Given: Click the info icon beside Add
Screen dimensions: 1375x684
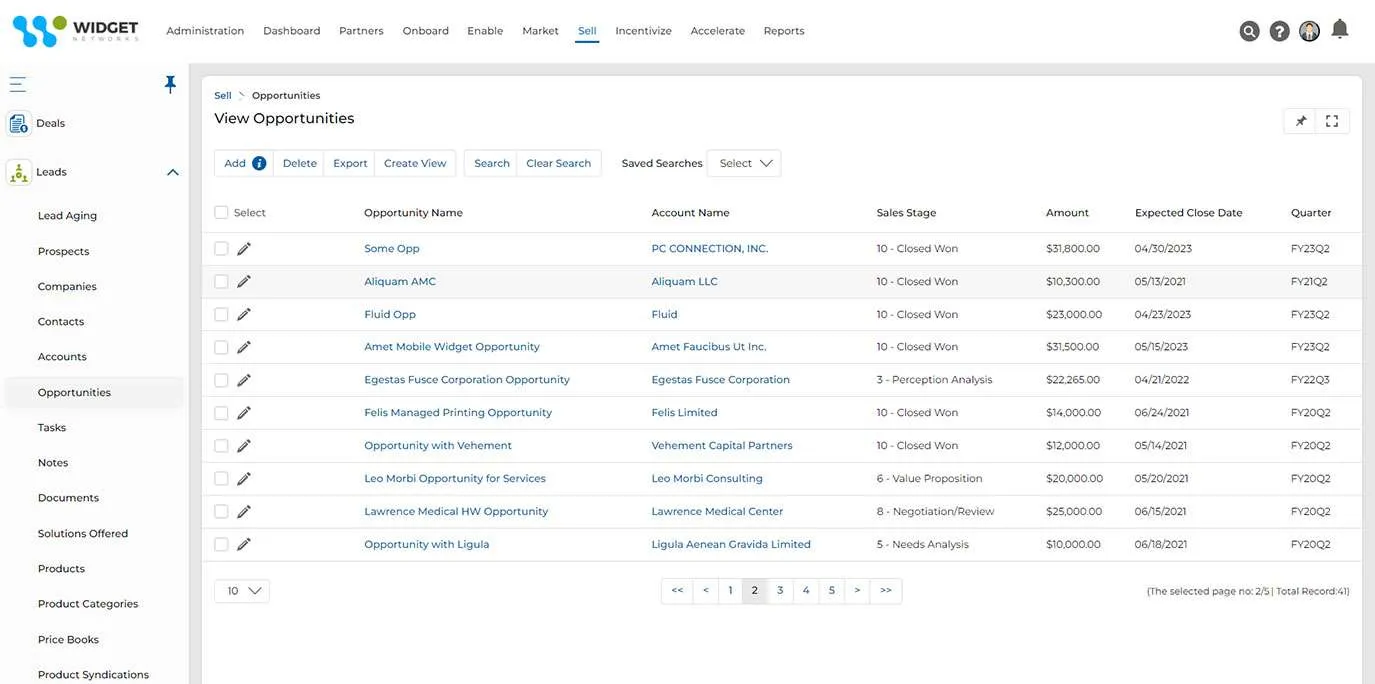Looking at the screenshot, I should click(259, 163).
